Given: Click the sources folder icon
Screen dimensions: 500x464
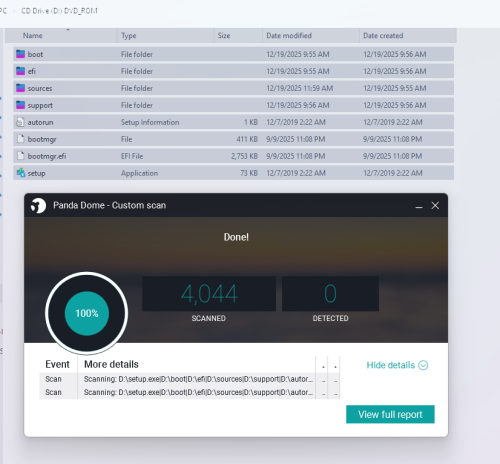Looking at the screenshot, I should tap(21, 88).
